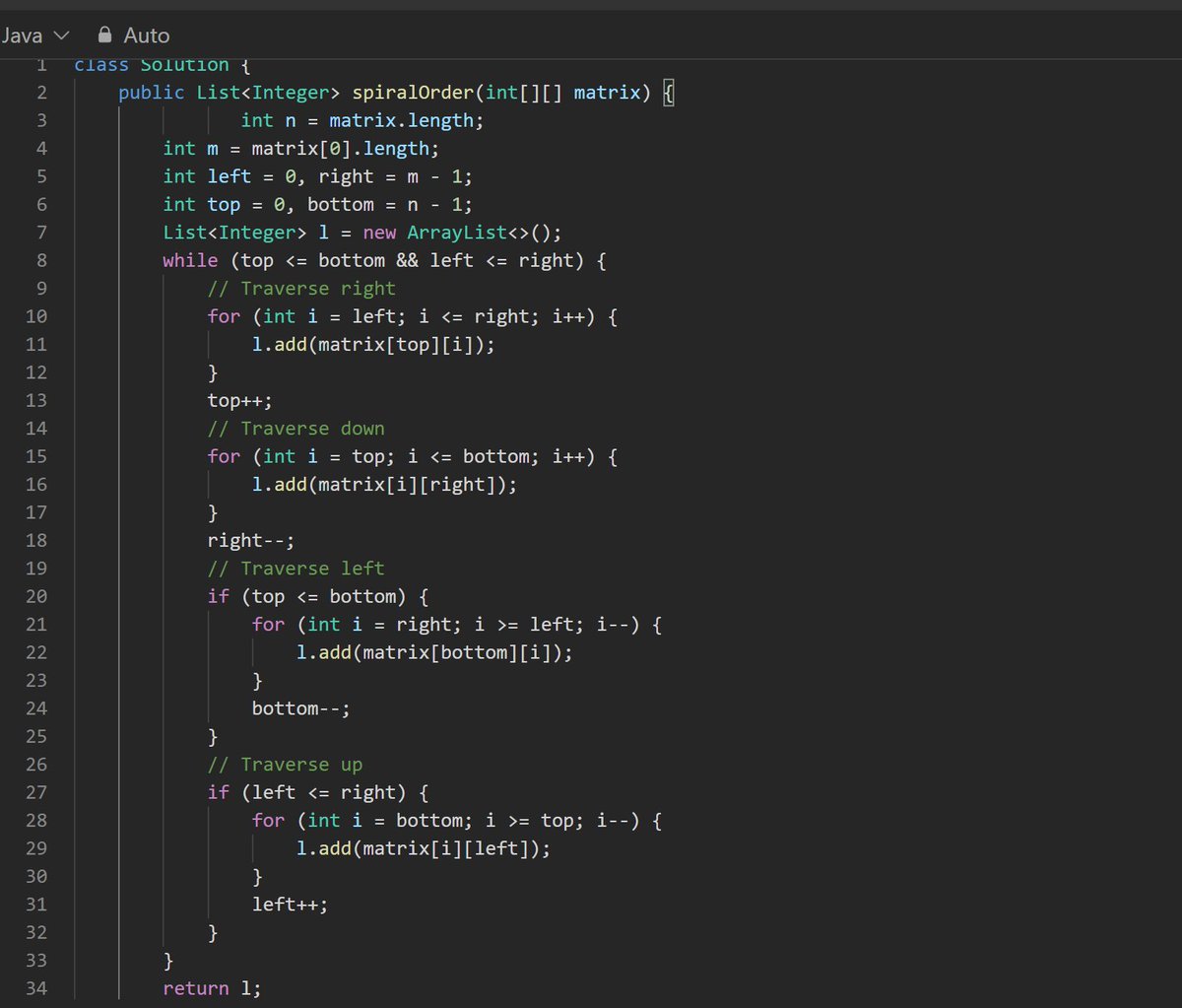Image resolution: width=1182 pixels, height=1008 pixels.
Task: Select the Auto indentation label
Action: point(146,34)
